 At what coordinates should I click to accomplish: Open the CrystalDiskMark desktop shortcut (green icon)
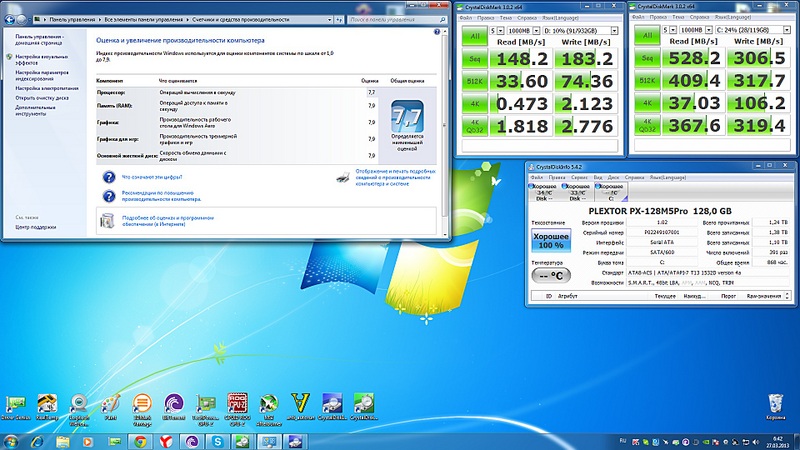[x=364, y=407]
